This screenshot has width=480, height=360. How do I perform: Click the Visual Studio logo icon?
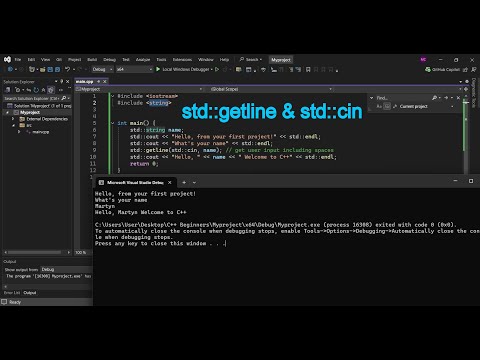click(7, 59)
